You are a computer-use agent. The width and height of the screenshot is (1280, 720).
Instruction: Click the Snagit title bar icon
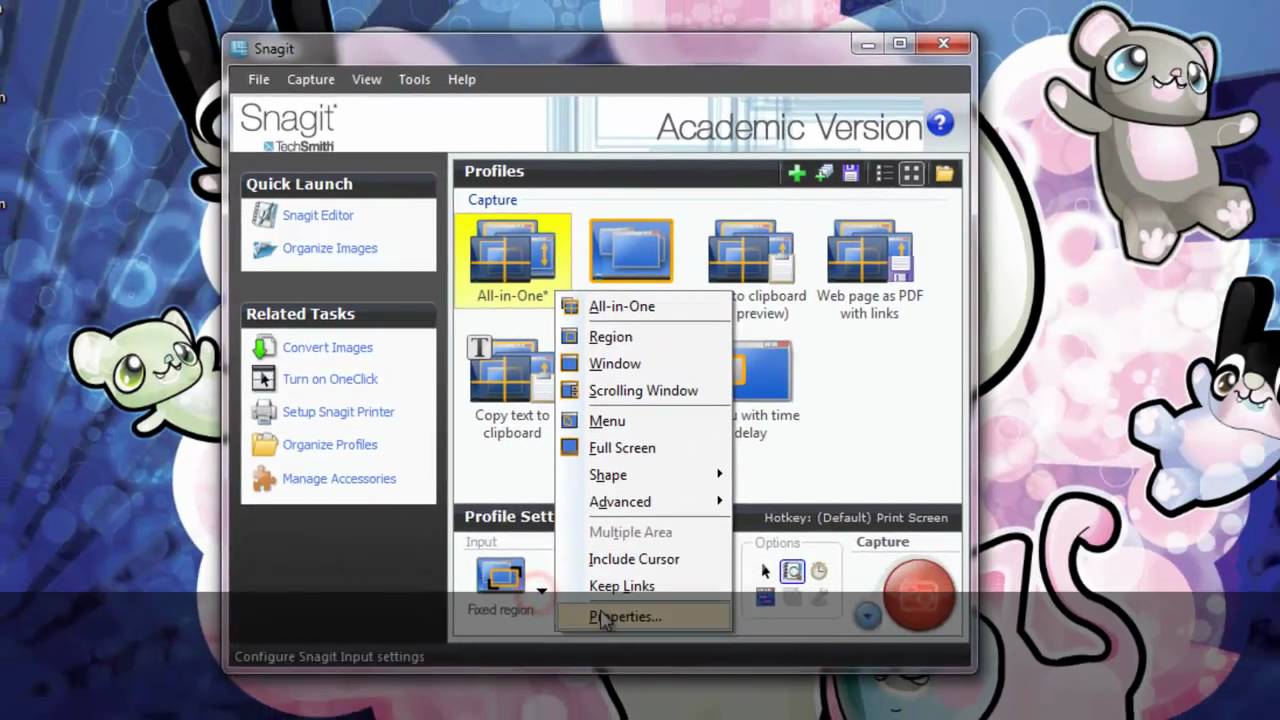tap(240, 48)
